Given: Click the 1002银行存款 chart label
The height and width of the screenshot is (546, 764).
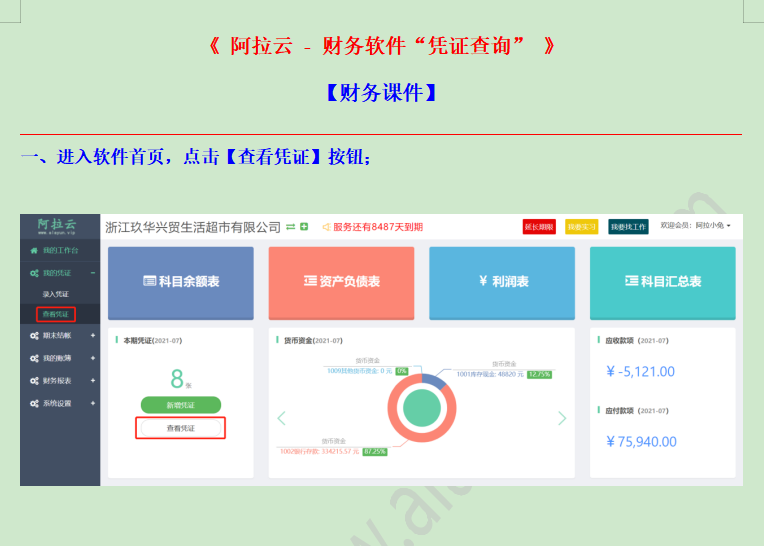Looking at the screenshot, I should (319, 452).
